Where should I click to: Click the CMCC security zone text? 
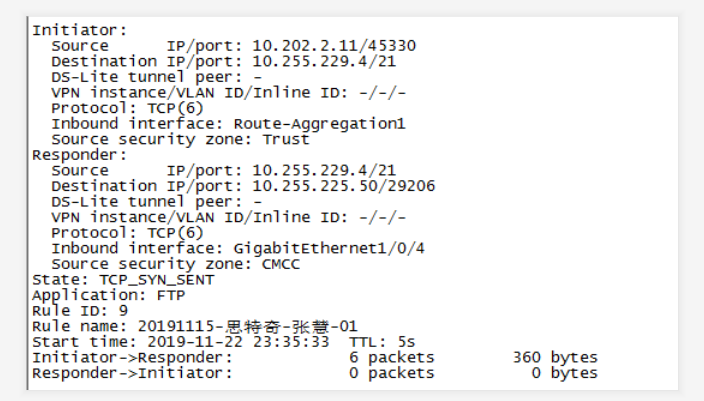coord(281,264)
